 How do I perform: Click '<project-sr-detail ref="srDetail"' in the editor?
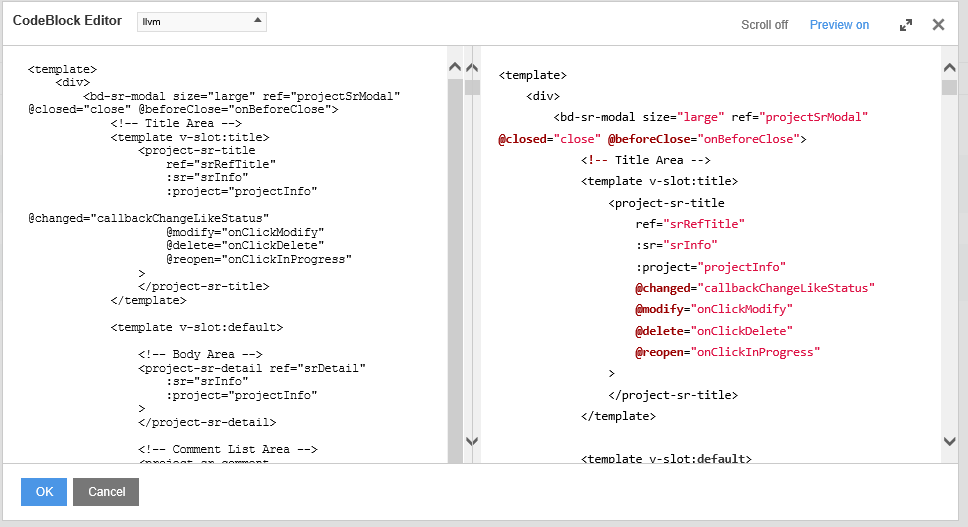pyautogui.click(x=252, y=368)
